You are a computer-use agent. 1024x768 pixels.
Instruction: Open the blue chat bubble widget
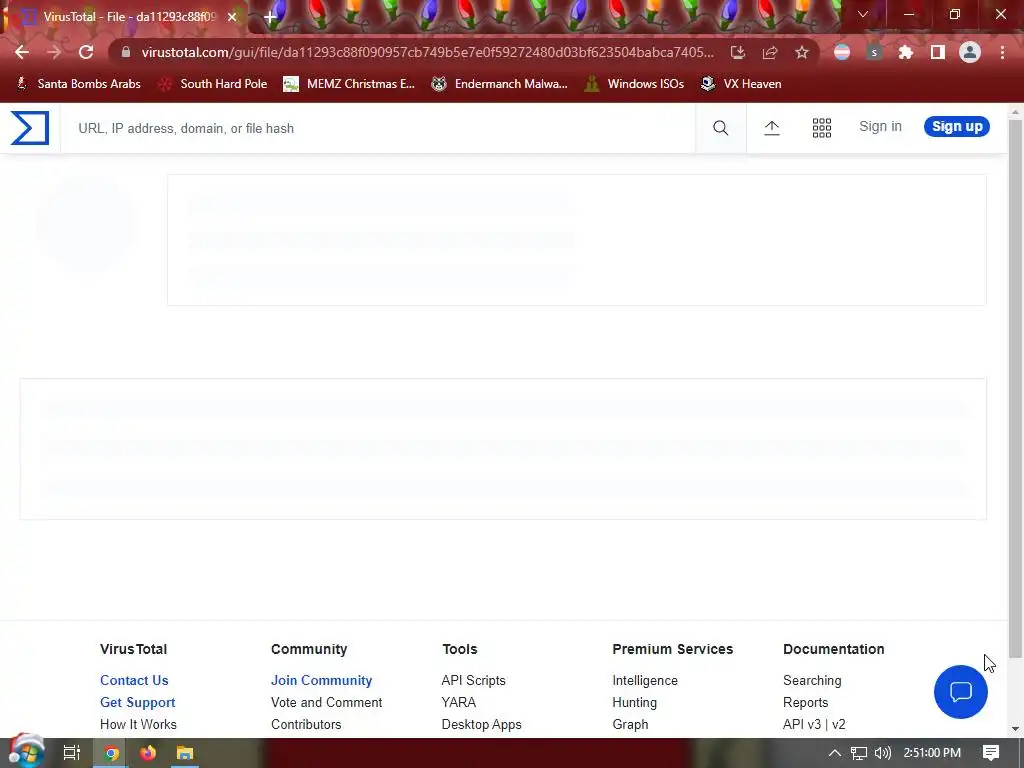pos(961,692)
